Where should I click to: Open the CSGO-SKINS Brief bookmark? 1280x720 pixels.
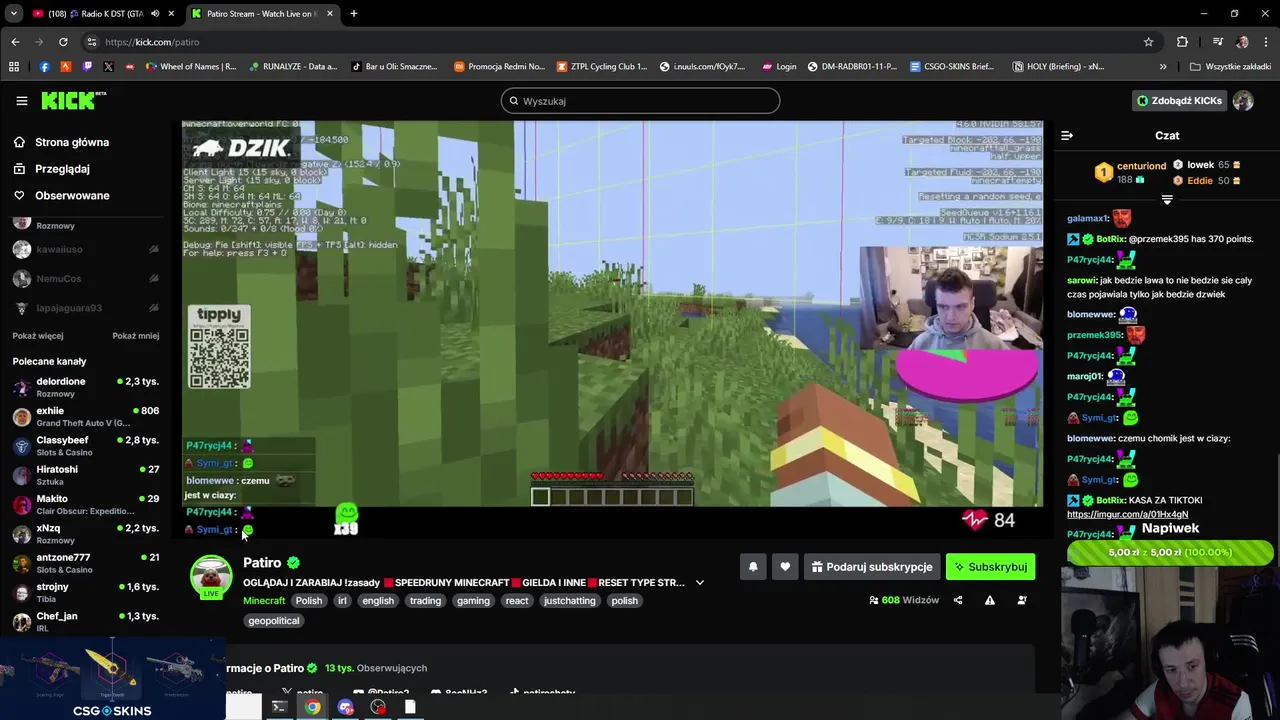pos(951,67)
